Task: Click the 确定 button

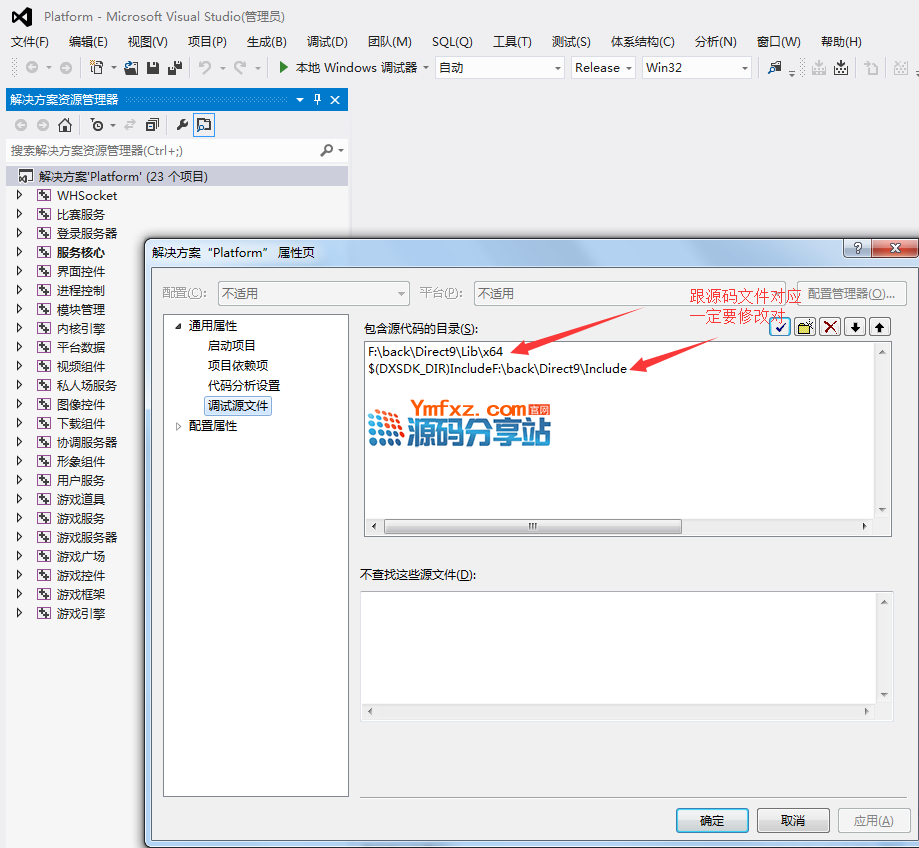Action: pyautogui.click(x=712, y=820)
